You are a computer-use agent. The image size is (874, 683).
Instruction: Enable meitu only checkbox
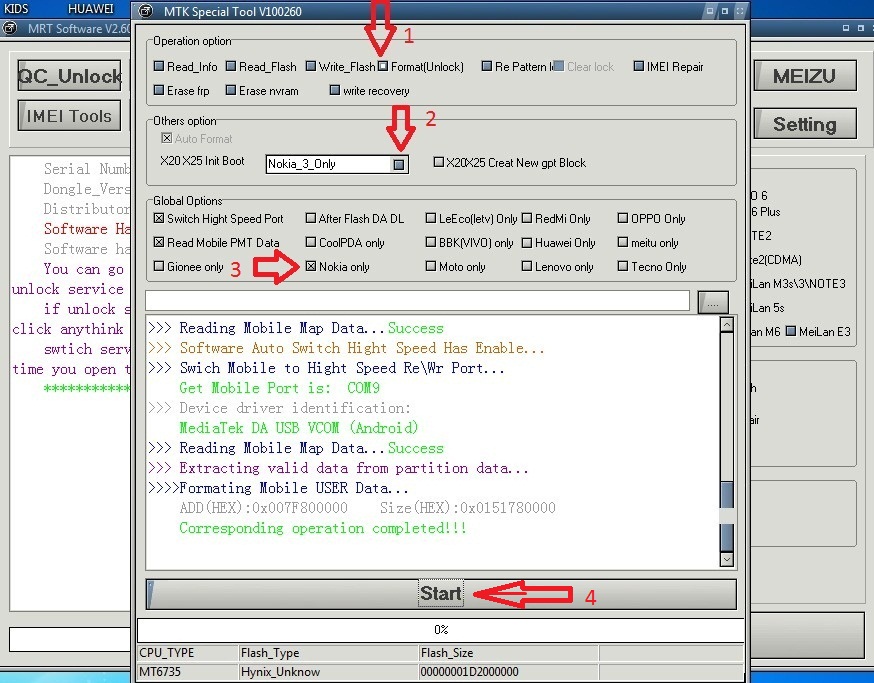point(623,243)
